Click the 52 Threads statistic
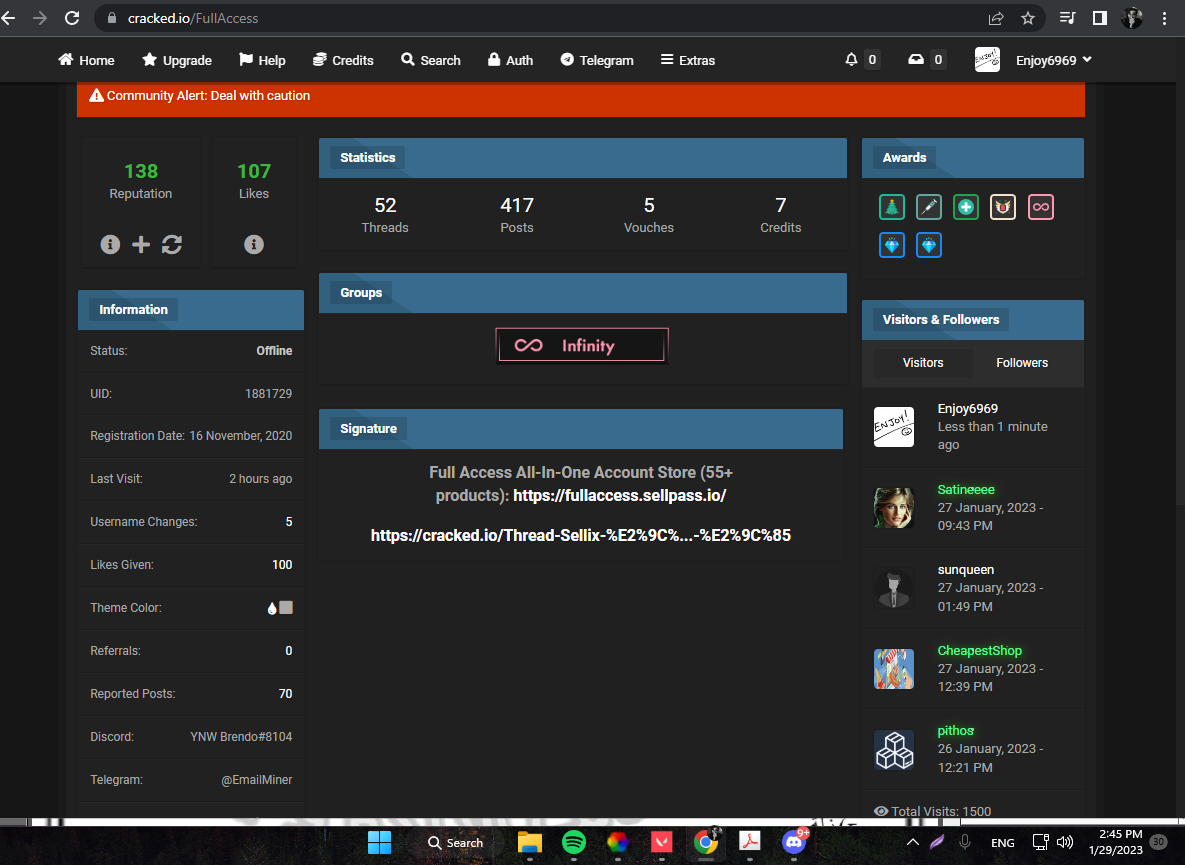Viewport: 1185px width, 865px height. pos(385,215)
